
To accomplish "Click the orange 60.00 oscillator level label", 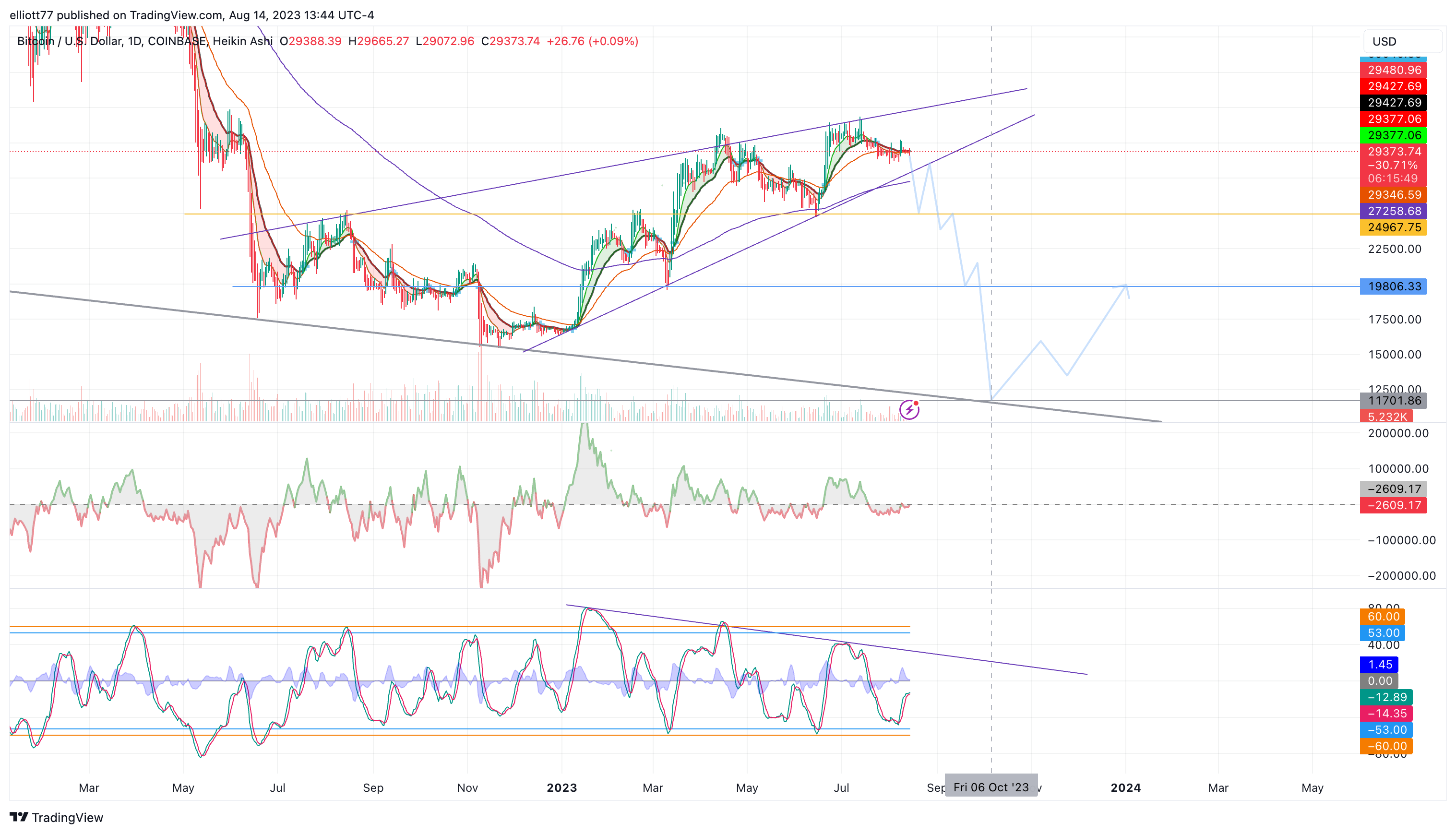I will coord(1382,616).
